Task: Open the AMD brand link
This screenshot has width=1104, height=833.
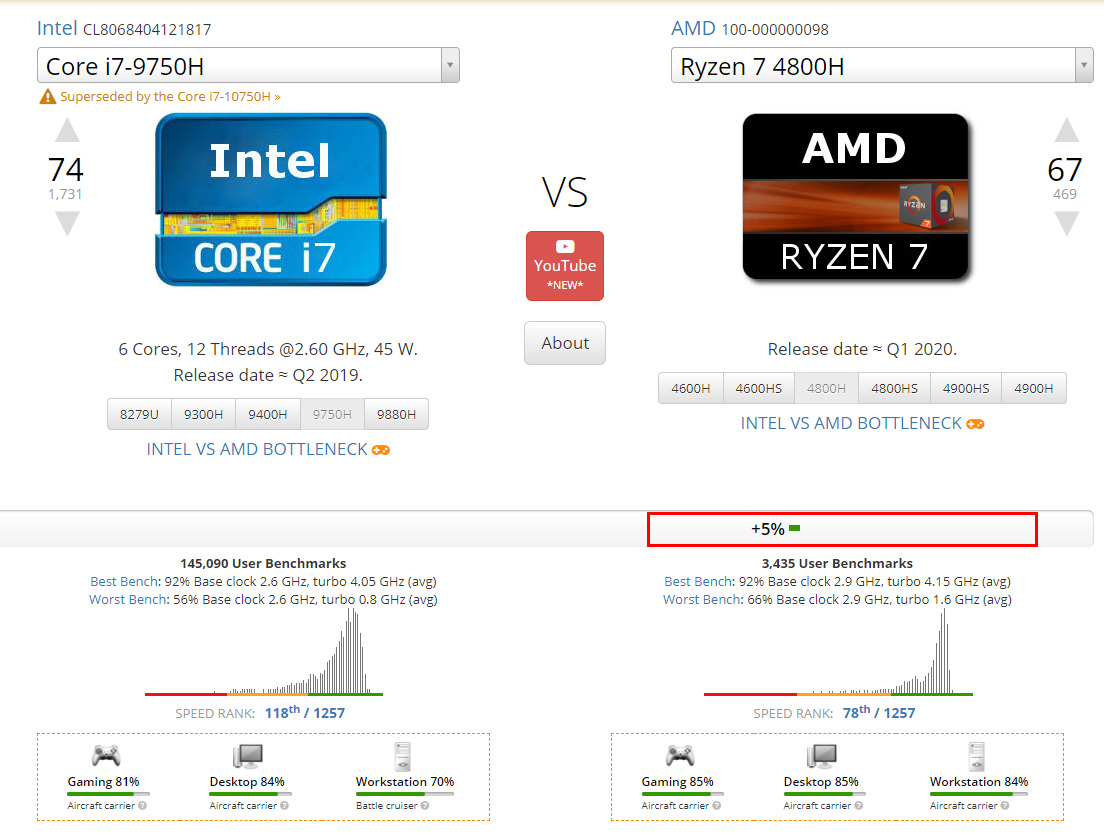Action: [x=693, y=28]
